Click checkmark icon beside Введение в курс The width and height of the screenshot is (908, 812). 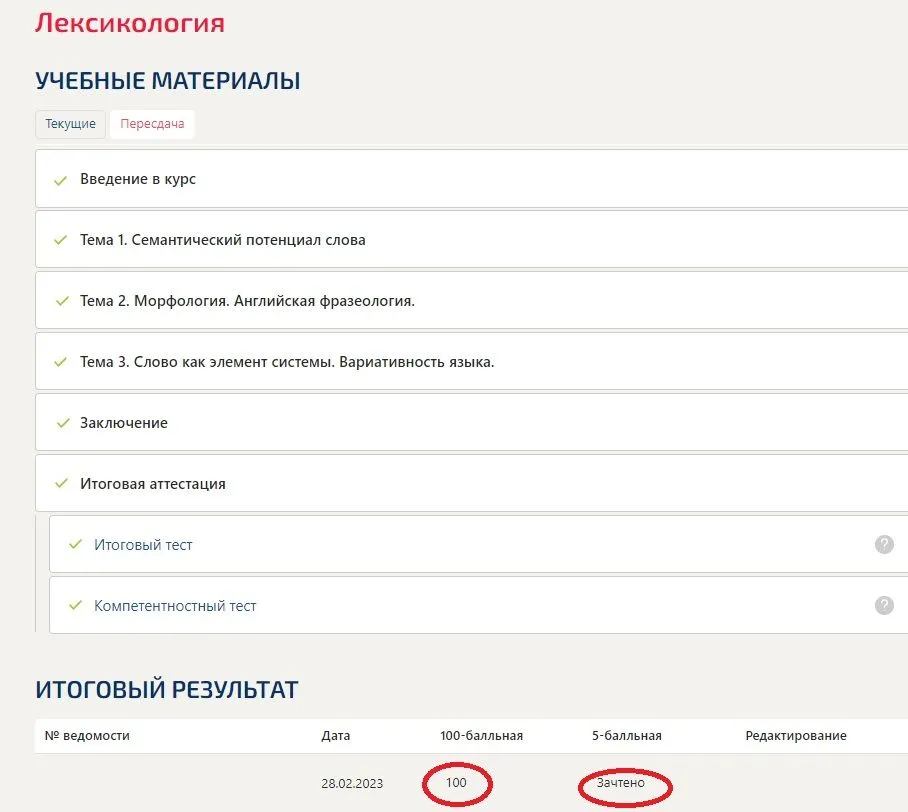click(60, 180)
